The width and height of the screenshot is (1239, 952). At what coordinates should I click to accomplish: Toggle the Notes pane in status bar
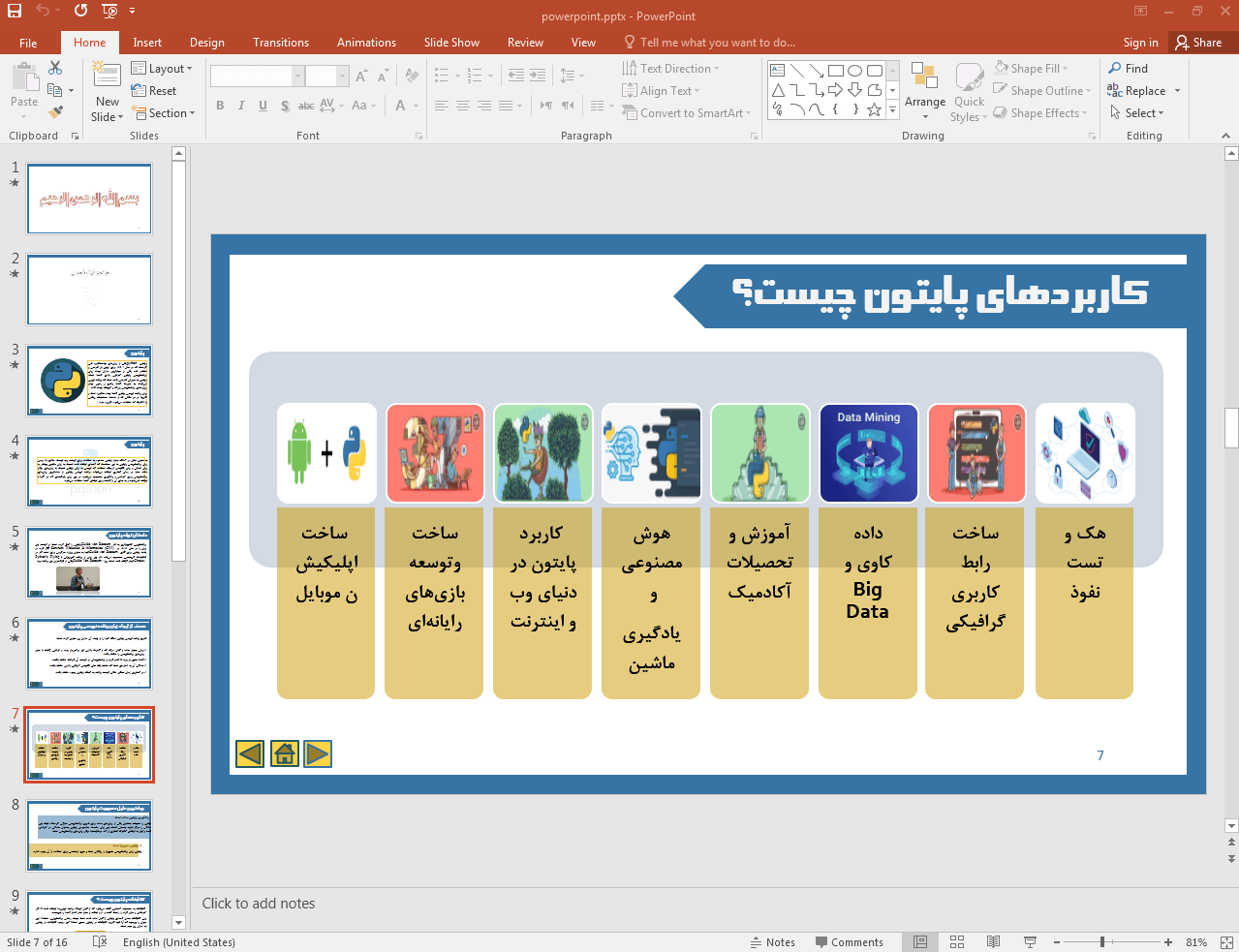772,942
